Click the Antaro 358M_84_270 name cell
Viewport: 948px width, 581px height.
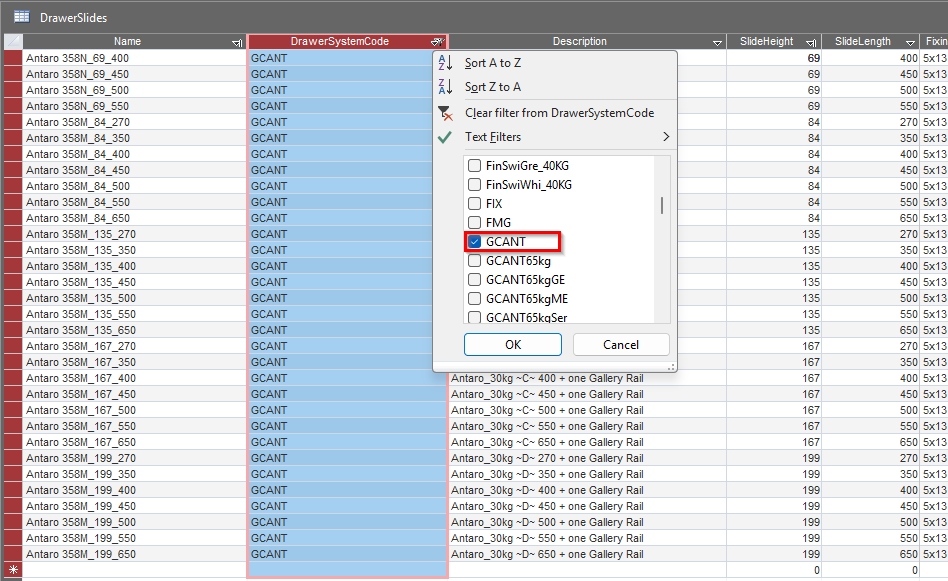point(134,122)
